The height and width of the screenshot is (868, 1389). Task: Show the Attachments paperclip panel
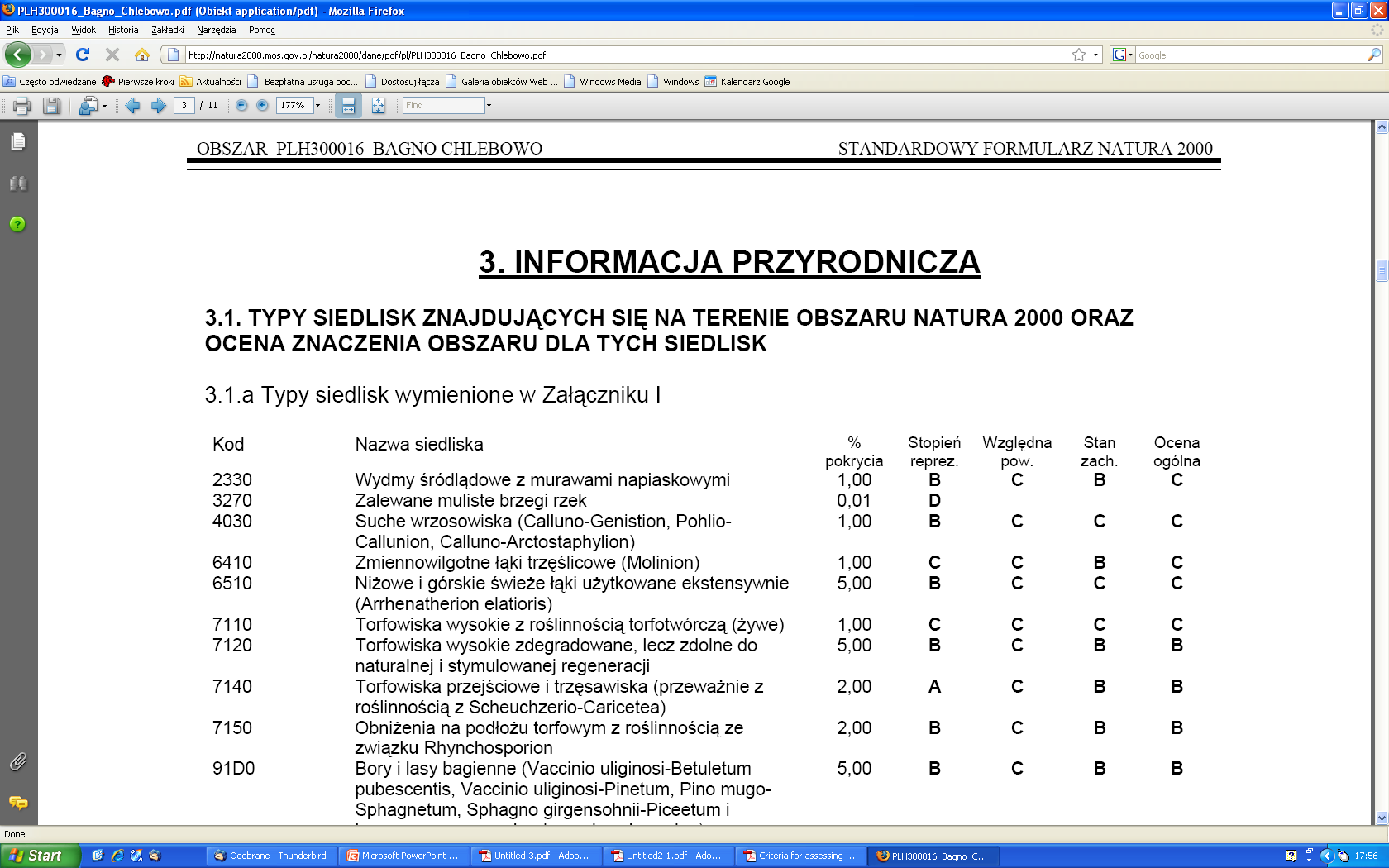click(17, 761)
